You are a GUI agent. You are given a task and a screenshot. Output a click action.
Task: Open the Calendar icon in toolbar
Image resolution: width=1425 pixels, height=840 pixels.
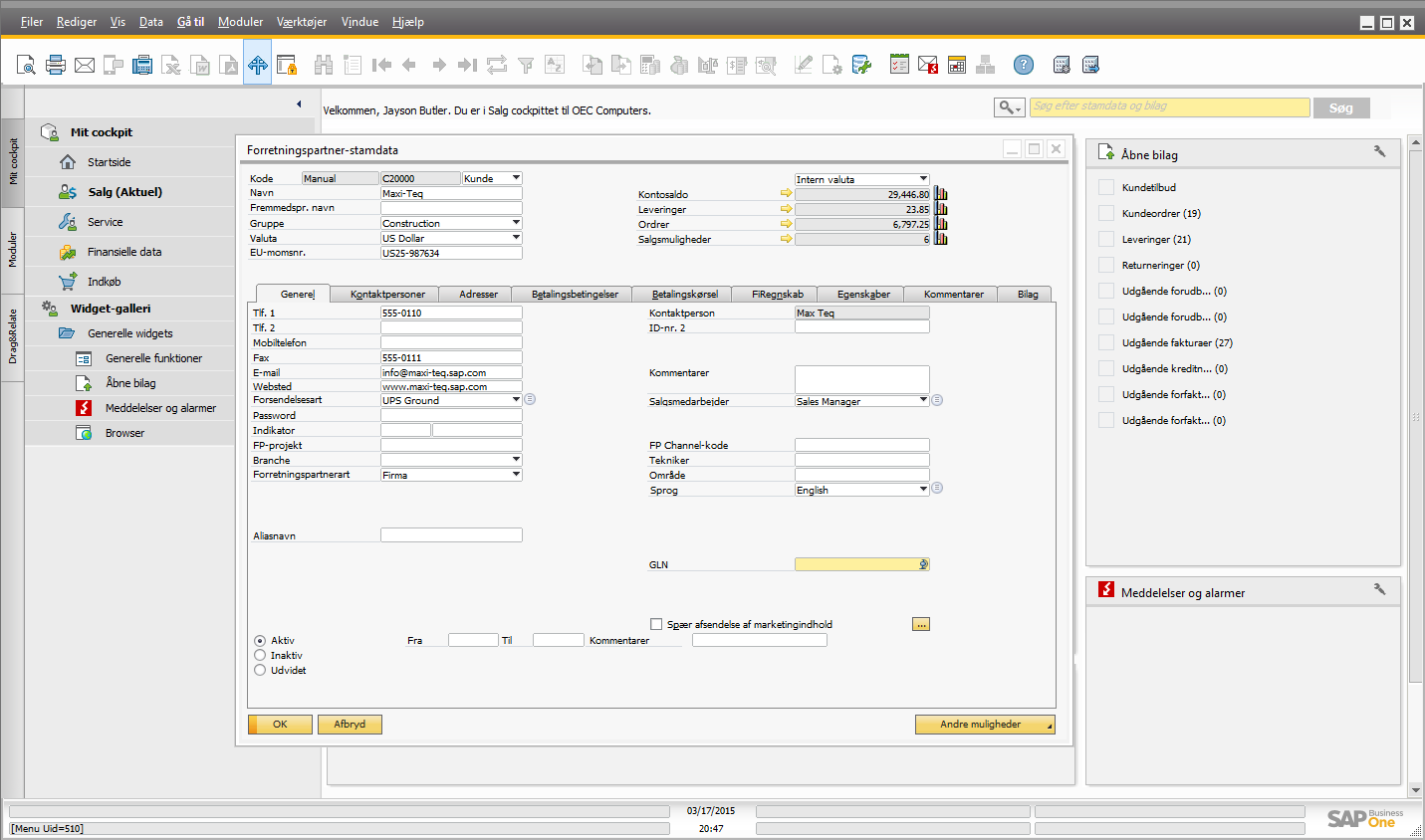957,66
